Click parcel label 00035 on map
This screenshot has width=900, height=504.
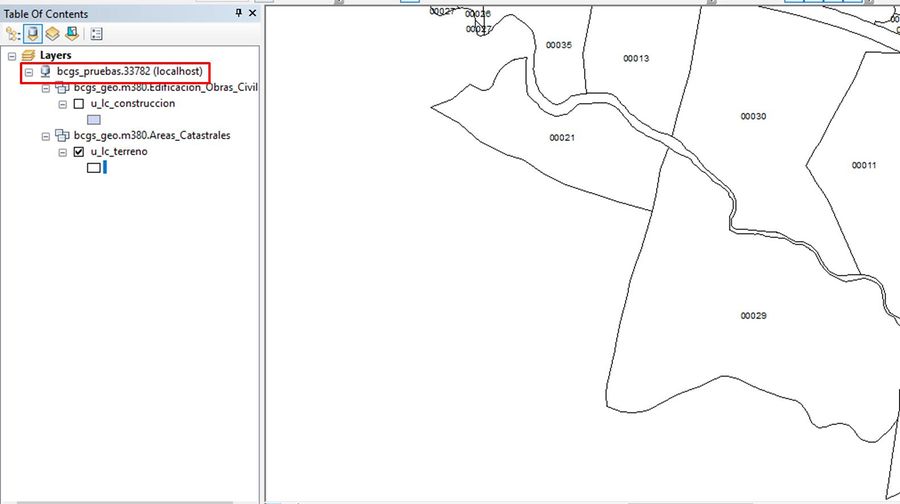coord(558,45)
